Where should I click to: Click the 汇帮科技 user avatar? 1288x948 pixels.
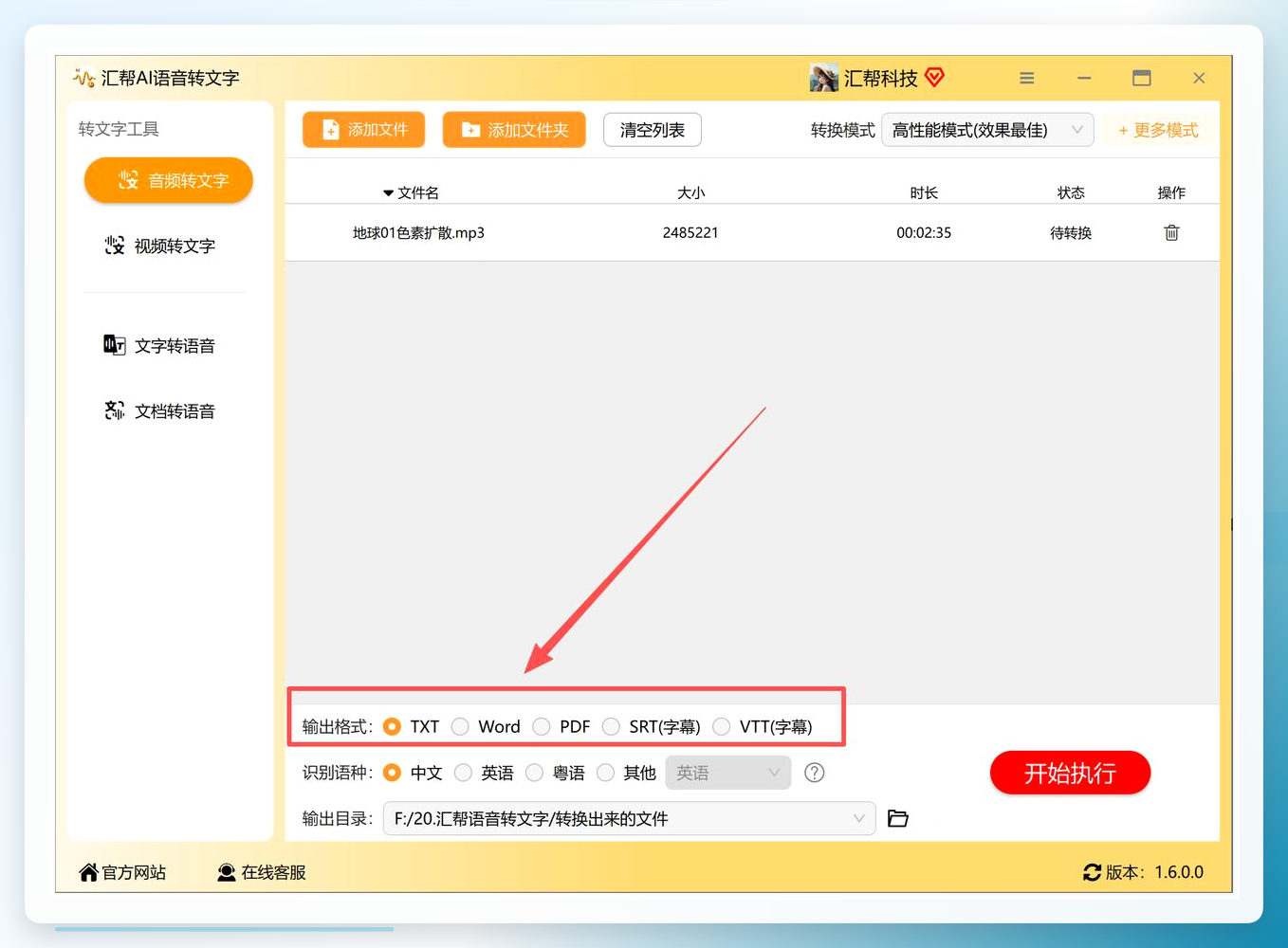point(823,78)
